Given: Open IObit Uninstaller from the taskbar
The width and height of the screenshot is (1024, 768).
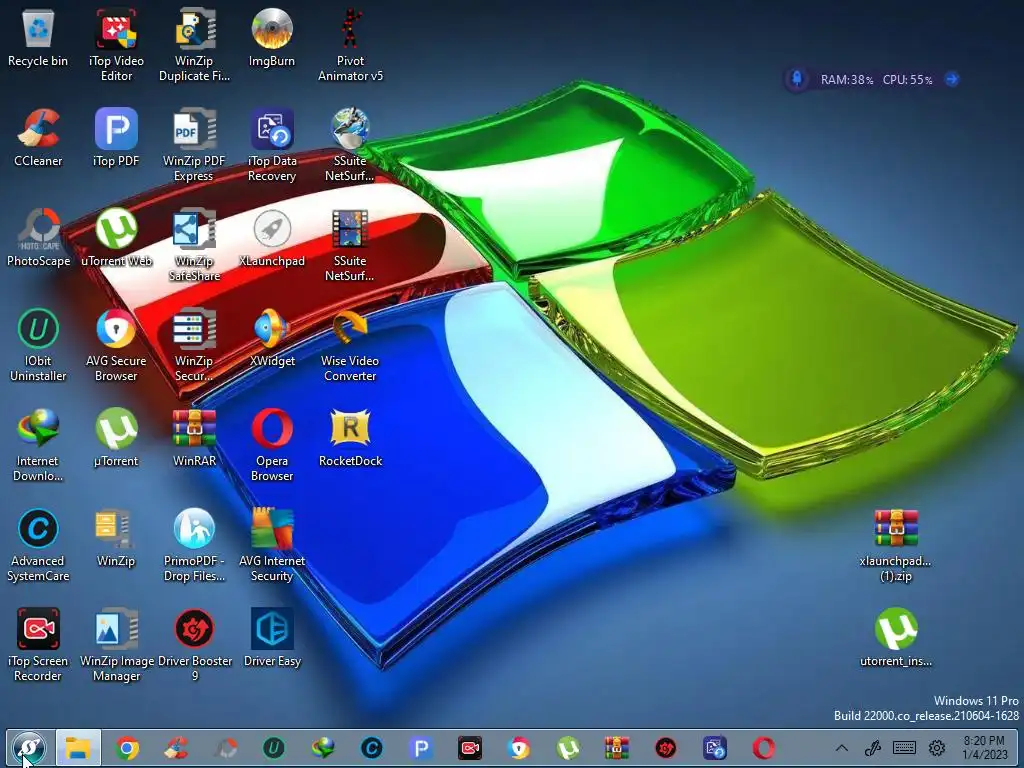Looking at the screenshot, I should (x=274, y=748).
